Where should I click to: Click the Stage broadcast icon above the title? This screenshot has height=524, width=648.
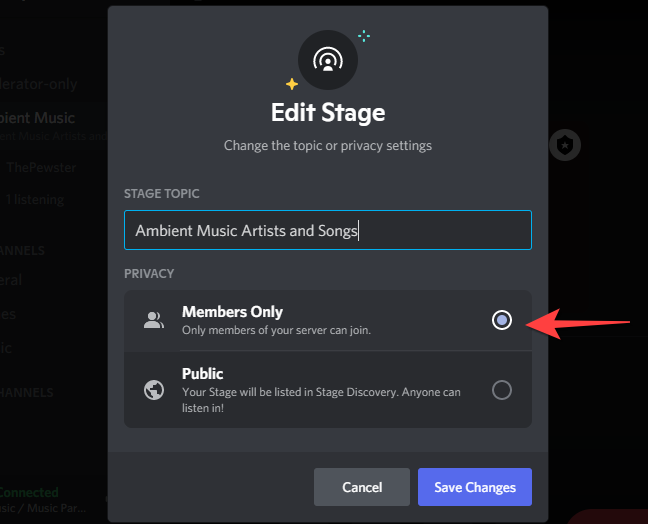coord(327,61)
